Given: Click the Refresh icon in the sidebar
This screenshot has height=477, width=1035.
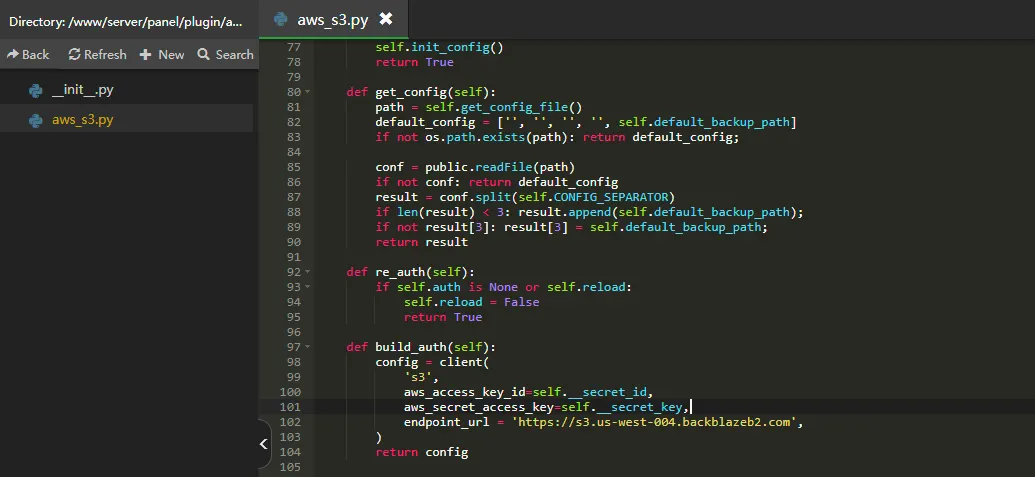Looking at the screenshot, I should pos(75,54).
